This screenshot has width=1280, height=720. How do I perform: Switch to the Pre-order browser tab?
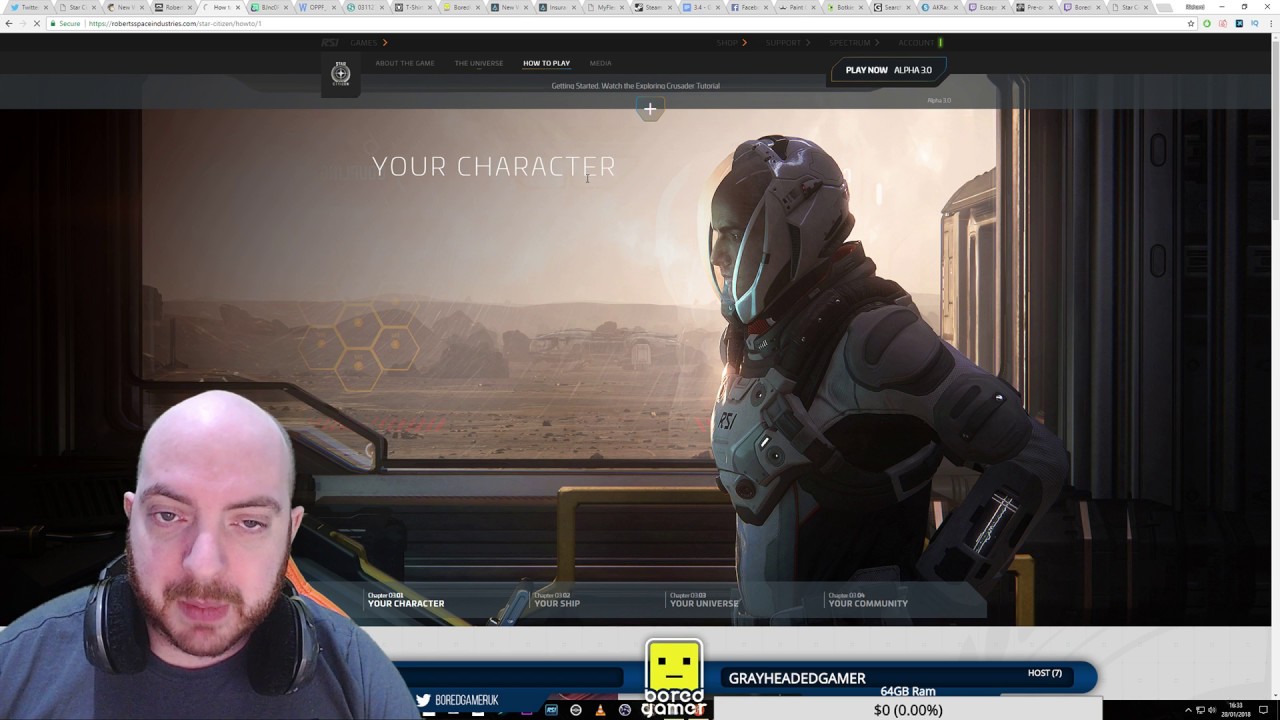pyautogui.click(x=1036, y=7)
